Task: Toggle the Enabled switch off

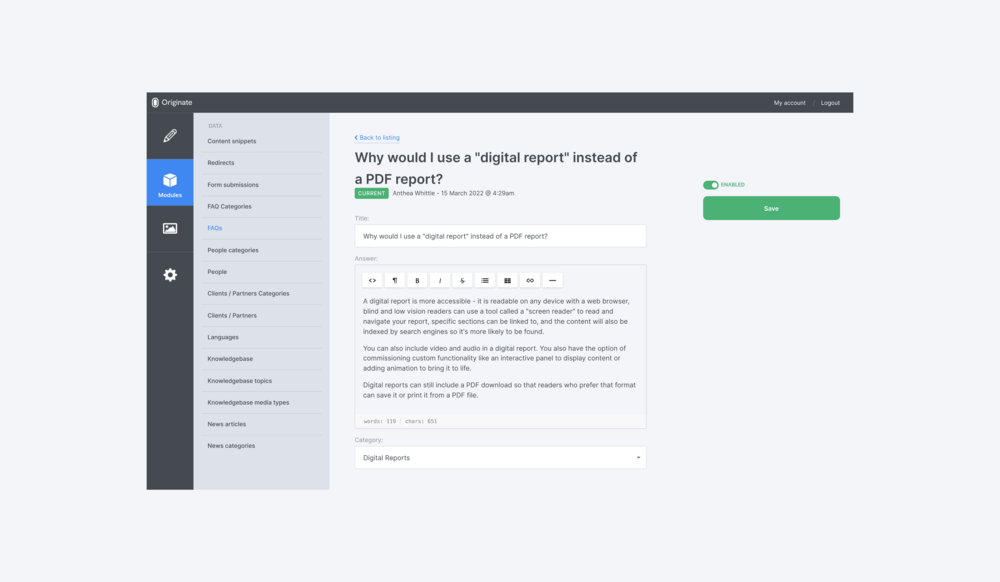Action: click(711, 185)
